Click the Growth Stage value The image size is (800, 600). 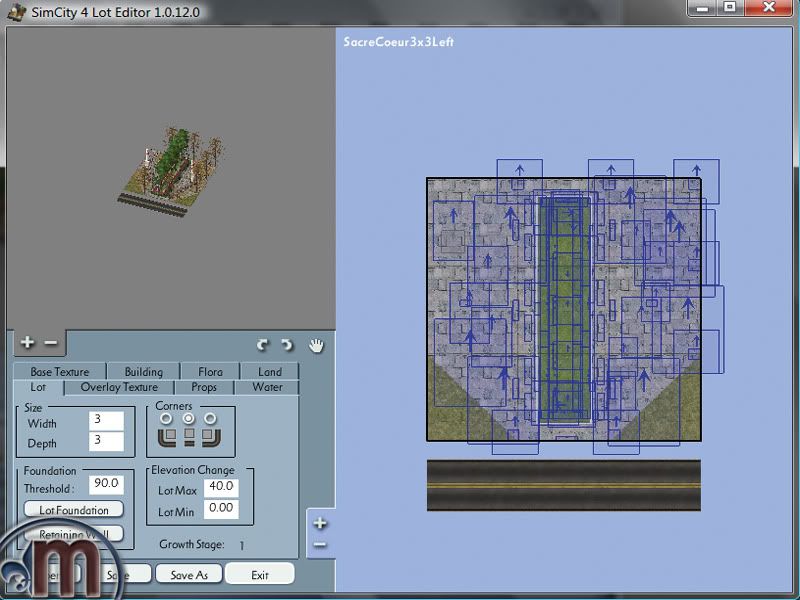[242, 545]
